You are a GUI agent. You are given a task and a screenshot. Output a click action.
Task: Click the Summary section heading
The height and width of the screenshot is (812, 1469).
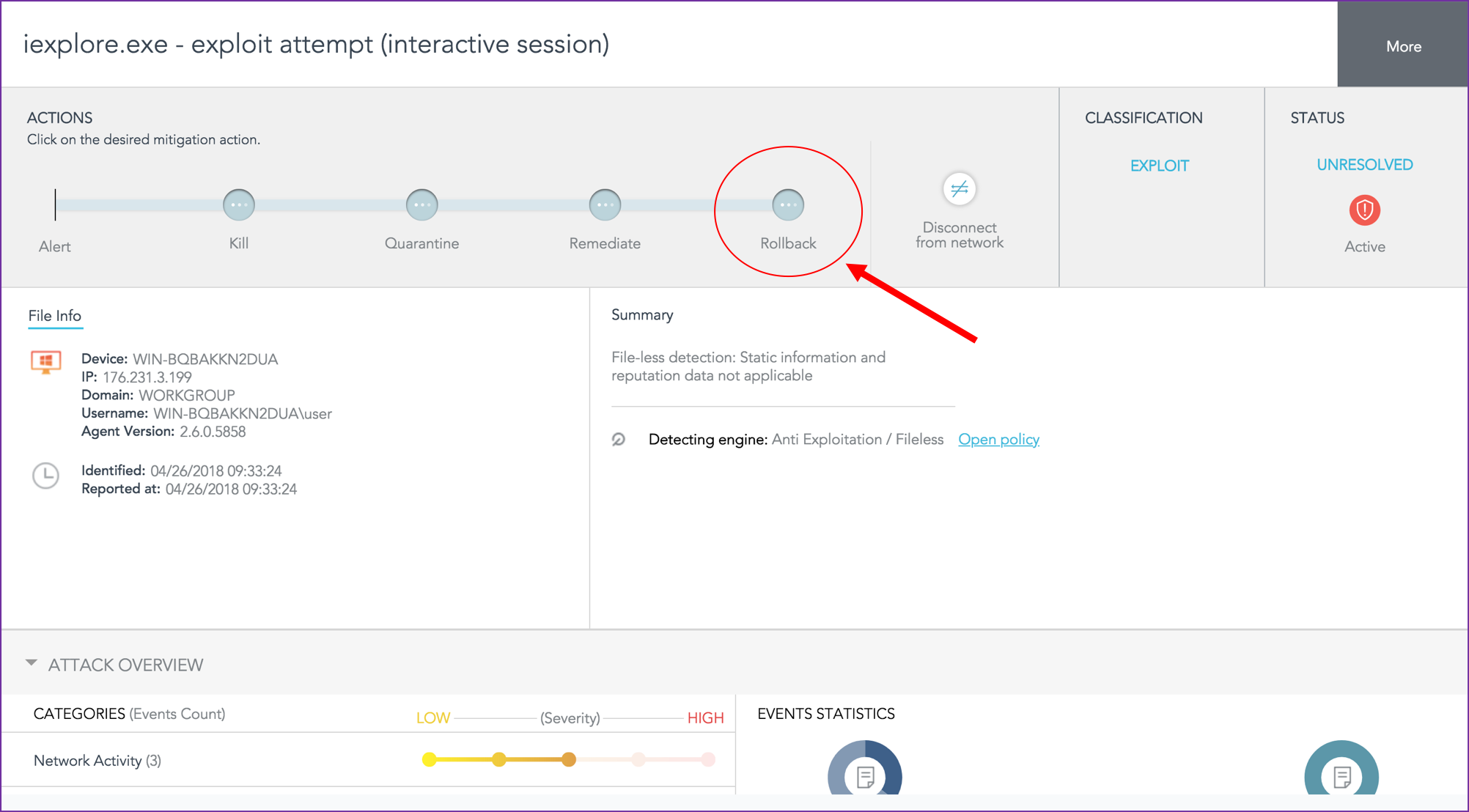point(642,315)
